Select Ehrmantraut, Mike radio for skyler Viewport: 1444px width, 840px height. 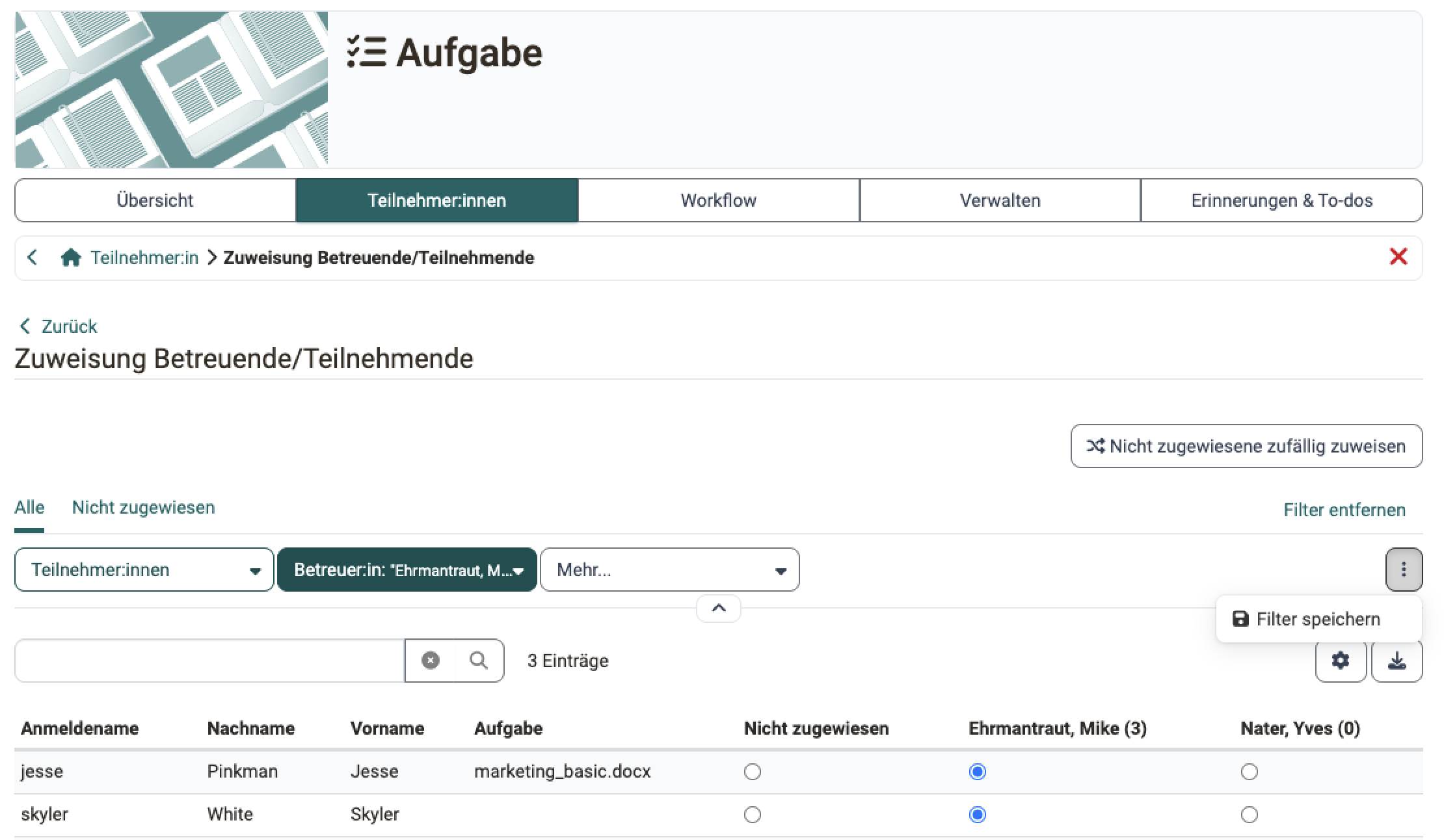pos(978,815)
